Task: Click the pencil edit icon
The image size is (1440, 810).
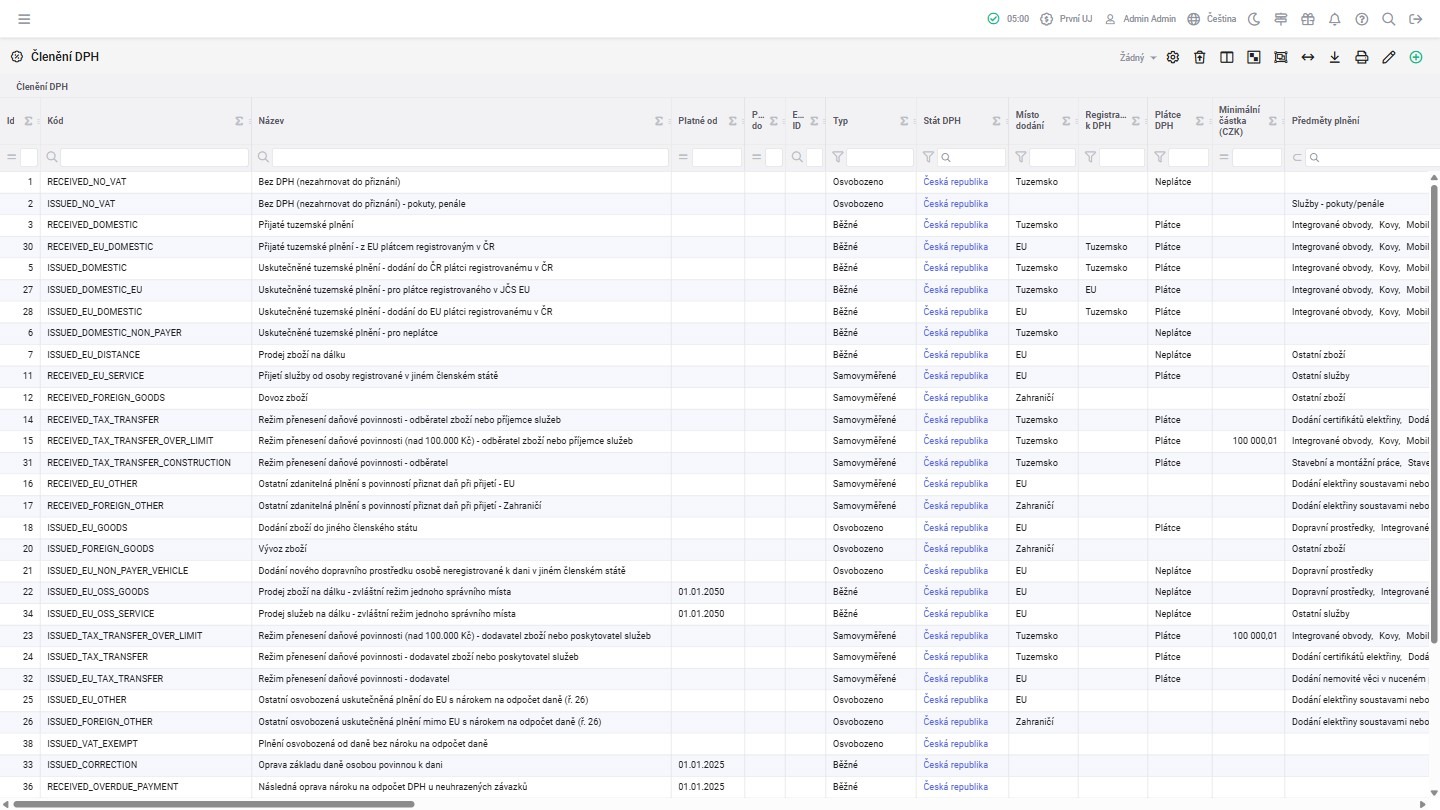Action: [x=1388, y=57]
